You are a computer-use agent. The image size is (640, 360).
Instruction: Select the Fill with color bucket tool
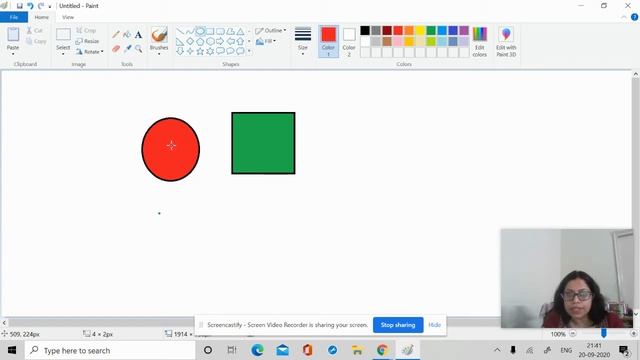[127, 35]
